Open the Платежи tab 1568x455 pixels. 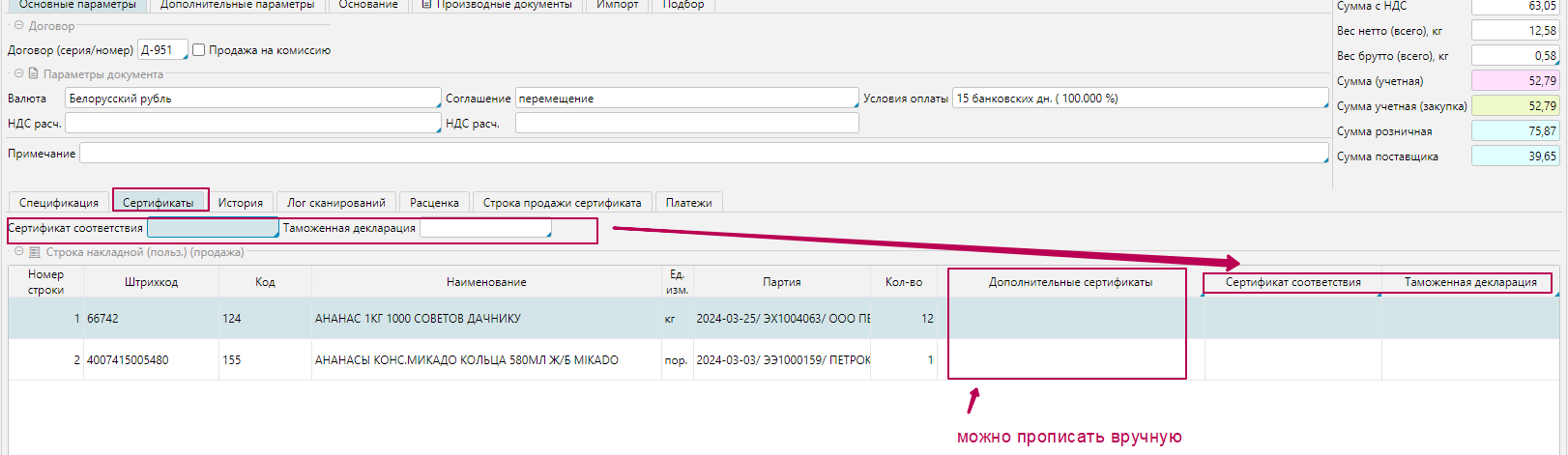688,203
